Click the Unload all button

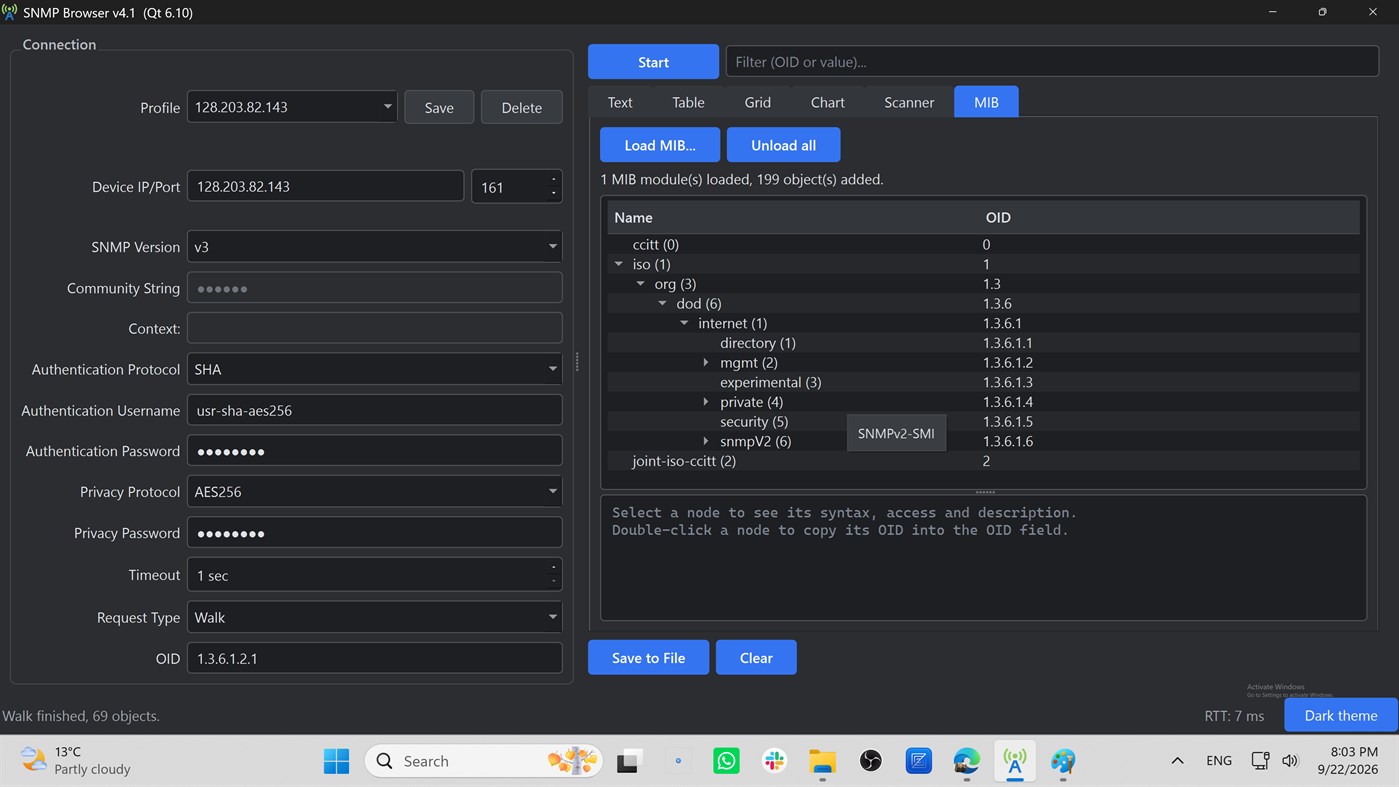[x=783, y=145]
